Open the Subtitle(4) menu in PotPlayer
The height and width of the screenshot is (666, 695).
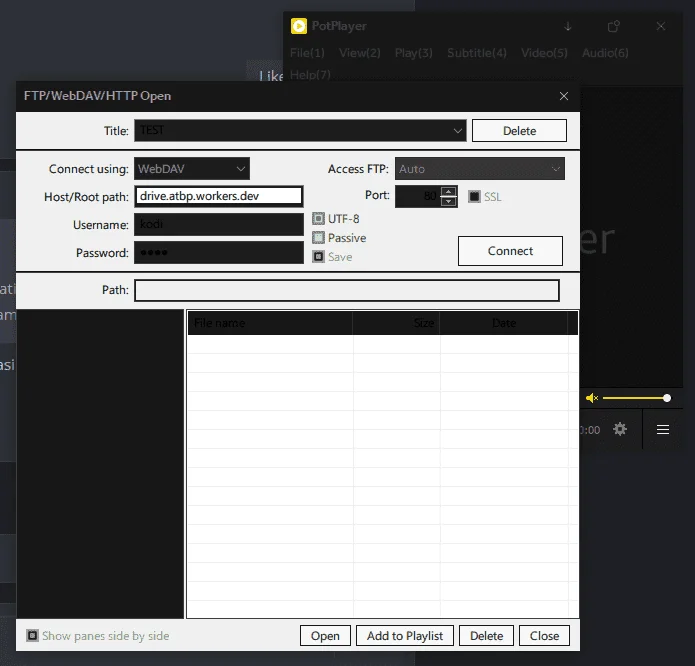pyautogui.click(x=476, y=53)
